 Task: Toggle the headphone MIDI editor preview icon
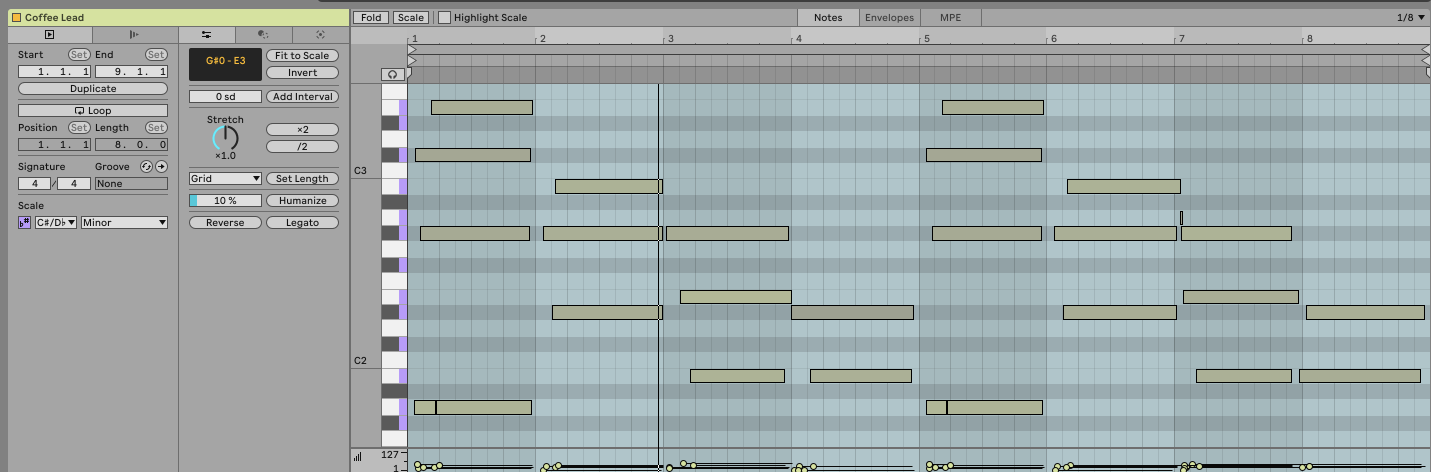pyautogui.click(x=392, y=75)
